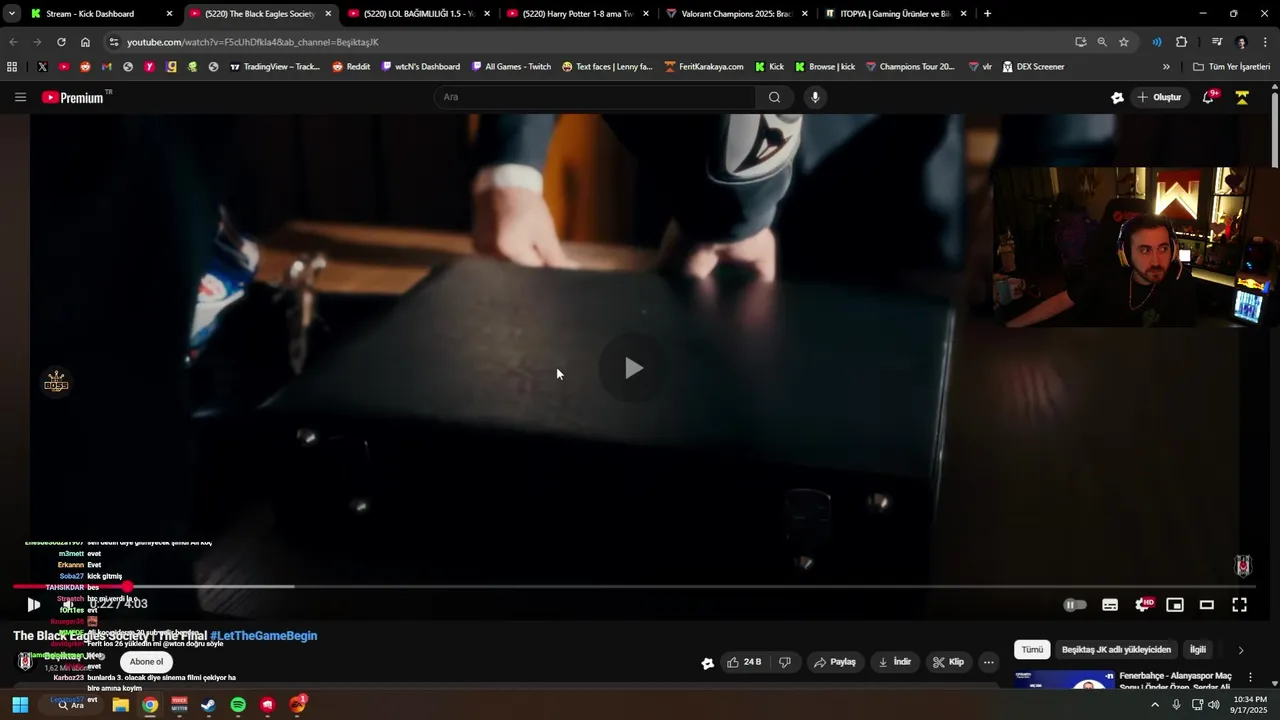Open the Chrome three-dot menu
This screenshot has width=1280, height=720.
click(1266, 42)
